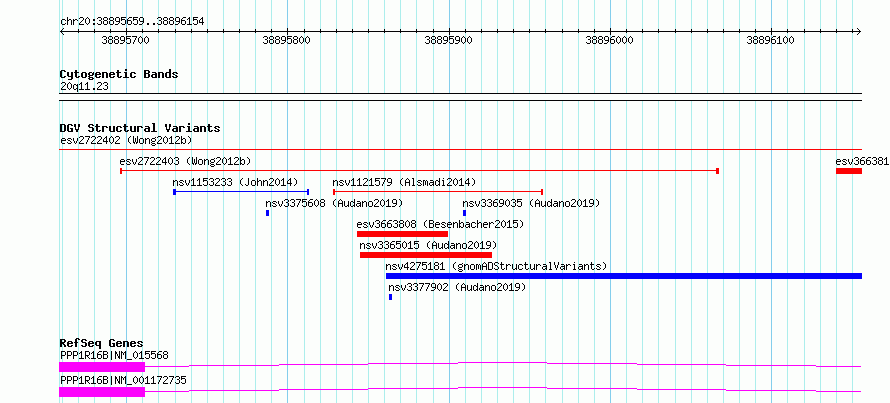The image size is (890, 403).
Task: Click the 38895700 ruler position label
Action: point(125,40)
